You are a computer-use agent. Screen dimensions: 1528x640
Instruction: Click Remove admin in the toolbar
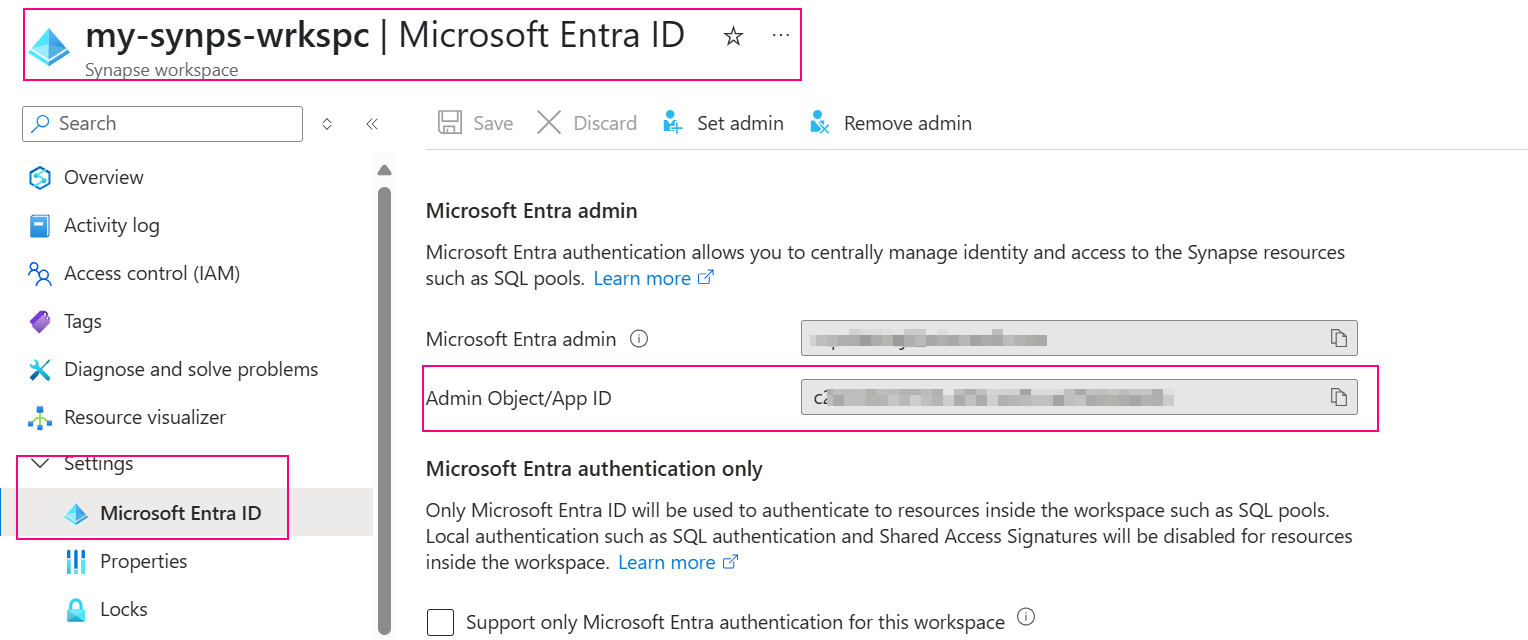tap(890, 123)
